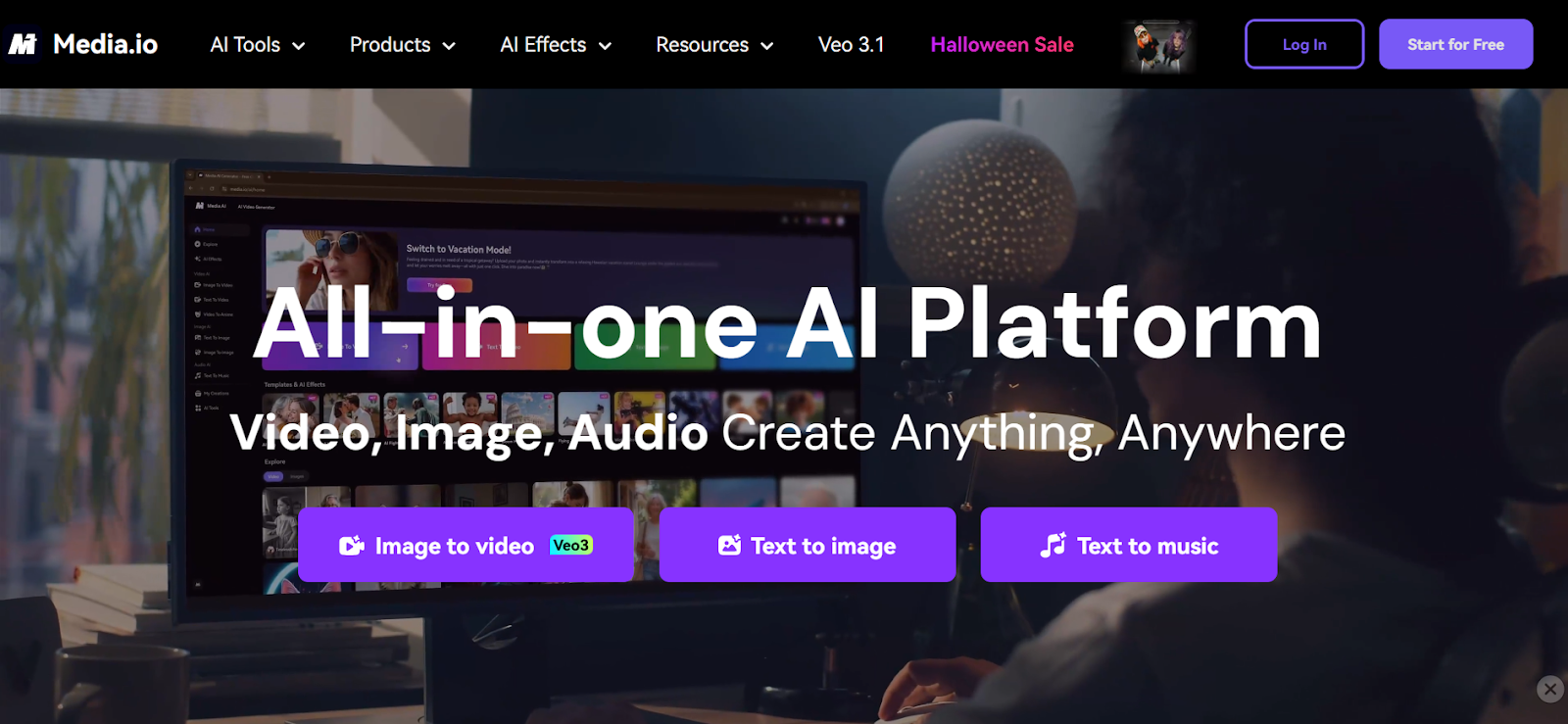Expand the AI Effects chevron arrow

(x=605, y=46)
